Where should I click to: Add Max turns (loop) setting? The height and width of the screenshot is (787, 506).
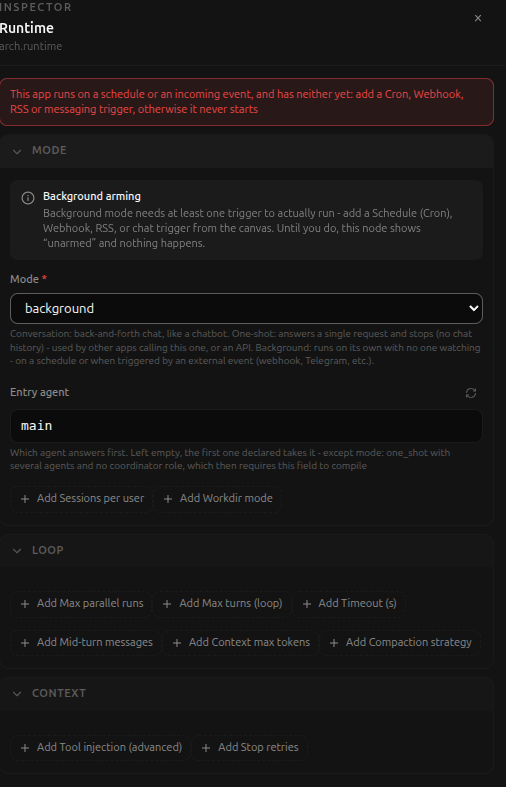tap(222, 603)
